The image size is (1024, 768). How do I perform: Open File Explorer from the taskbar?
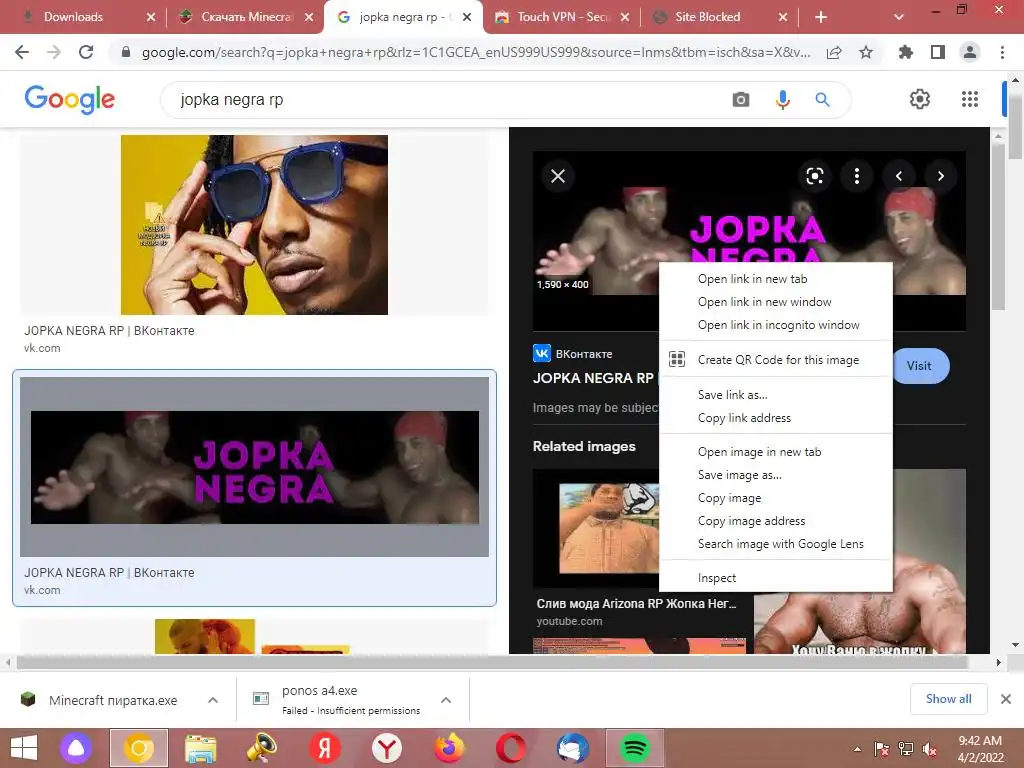click(x=200, y=748)
